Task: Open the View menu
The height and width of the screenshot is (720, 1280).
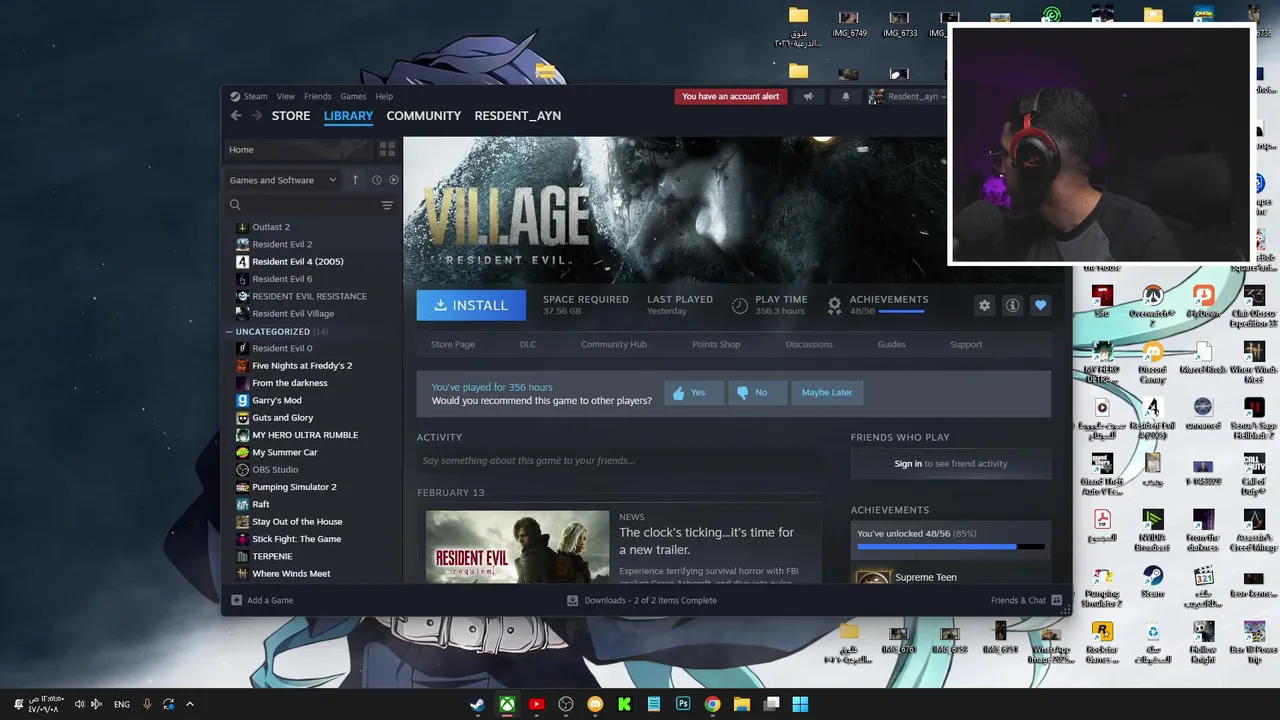Action: 286,97
